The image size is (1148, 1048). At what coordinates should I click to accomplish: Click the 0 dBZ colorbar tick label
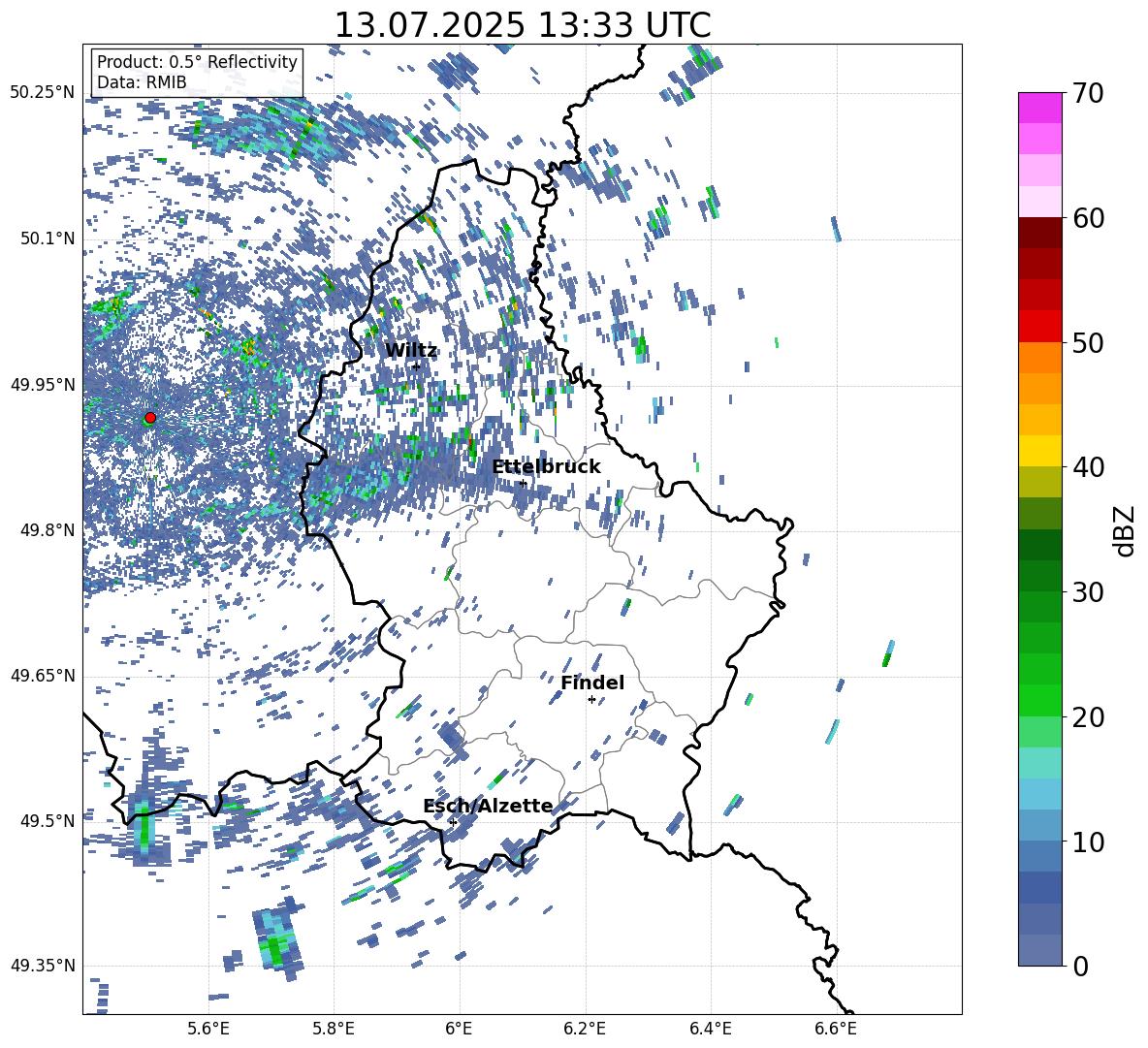1080,966
